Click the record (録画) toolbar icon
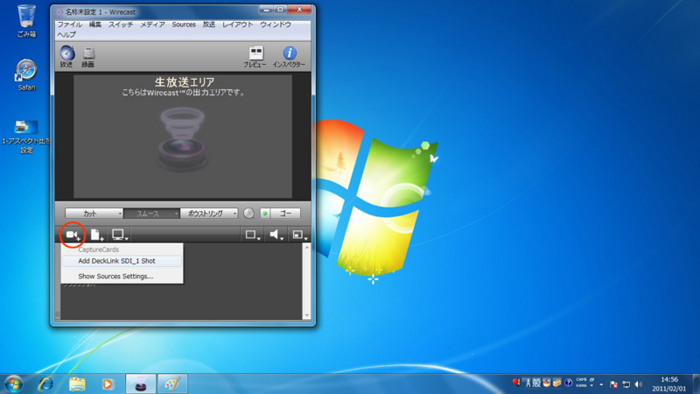The height and width of the screenshot is (394, 700). tap(88, 57)
